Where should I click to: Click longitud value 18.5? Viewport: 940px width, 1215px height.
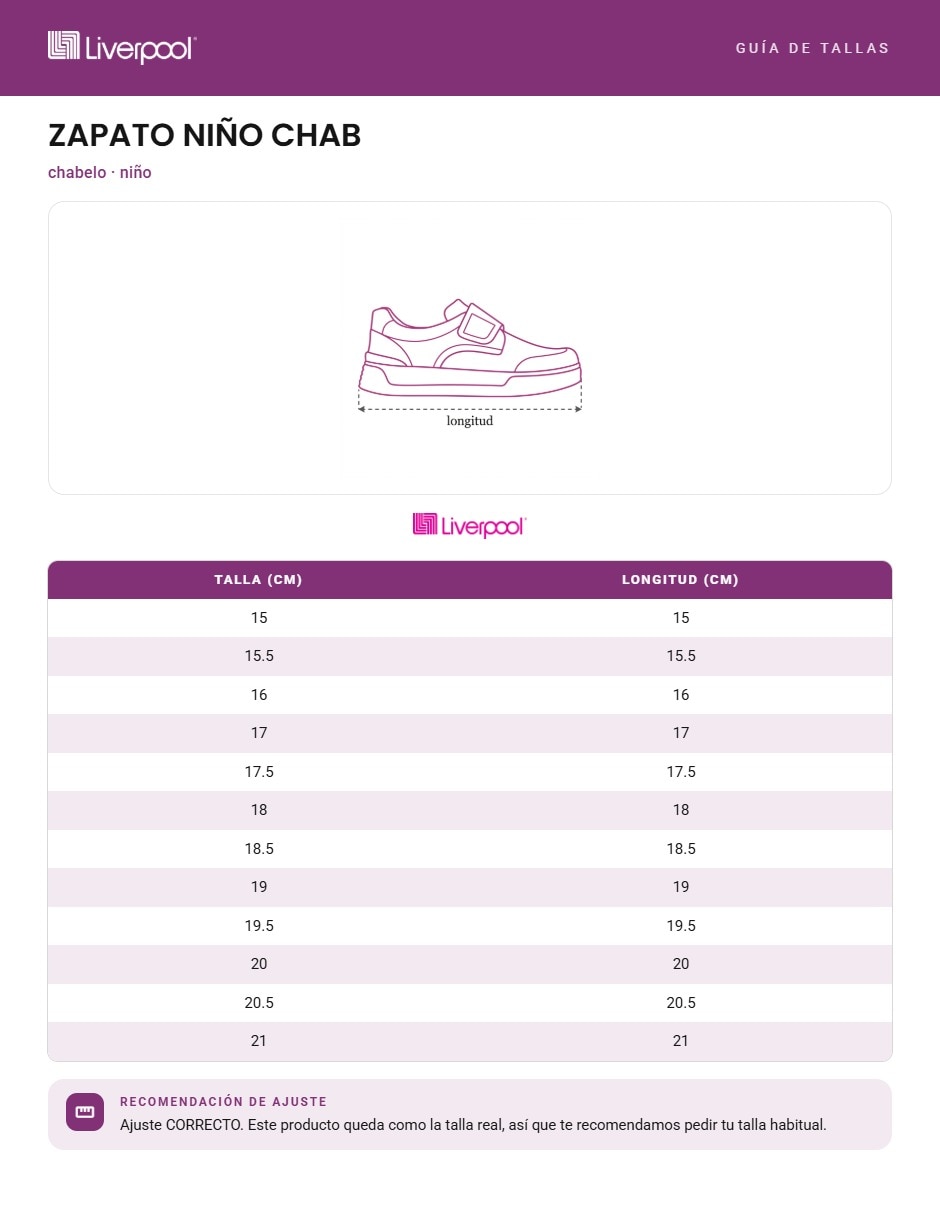(x=681, y=849)
